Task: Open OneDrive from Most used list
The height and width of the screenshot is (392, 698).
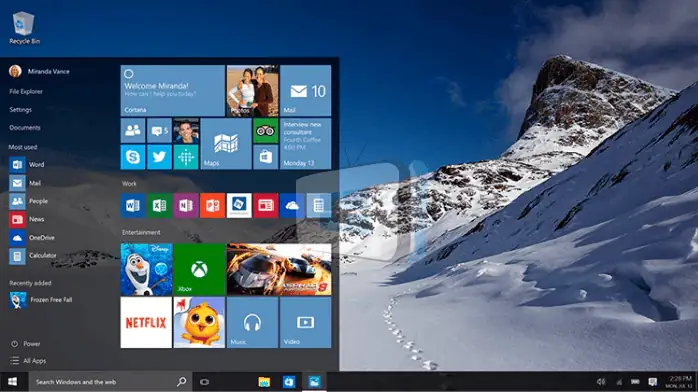Action: click(x=32, y=238)
